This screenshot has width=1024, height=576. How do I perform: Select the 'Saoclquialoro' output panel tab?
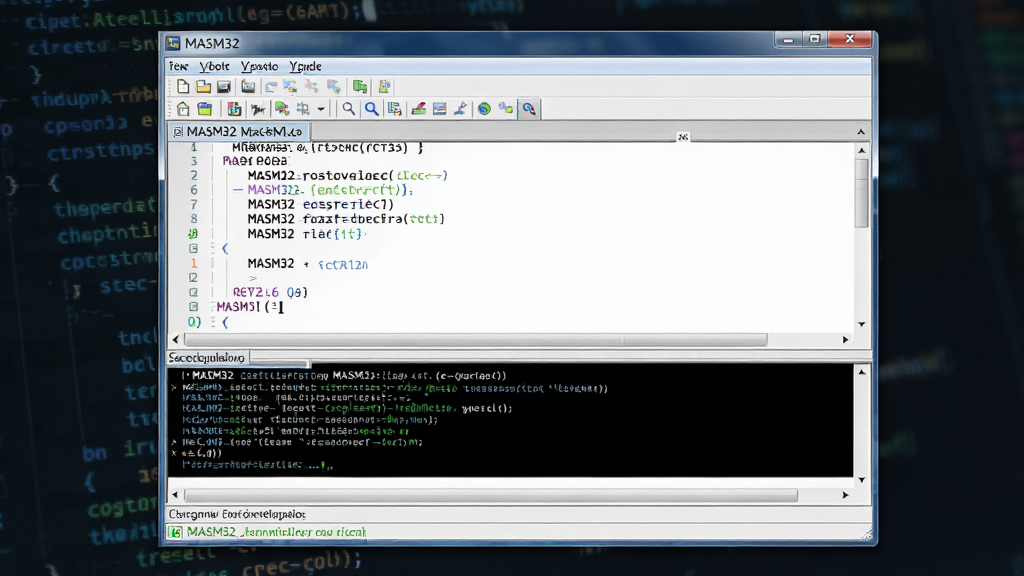tap(207, 358)
